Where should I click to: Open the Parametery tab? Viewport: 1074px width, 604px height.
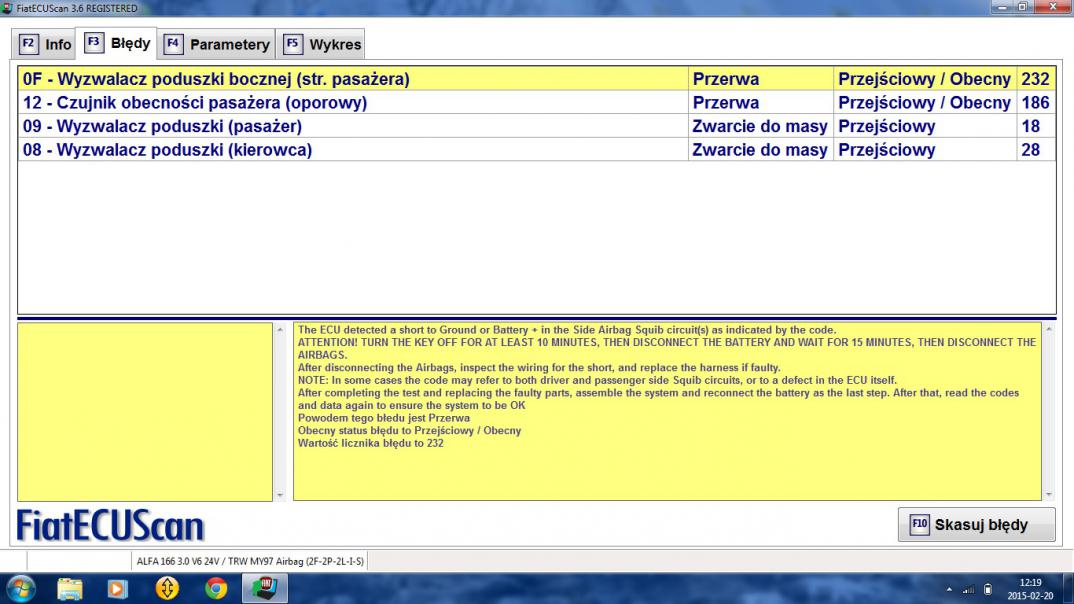[x=216, y=45]
